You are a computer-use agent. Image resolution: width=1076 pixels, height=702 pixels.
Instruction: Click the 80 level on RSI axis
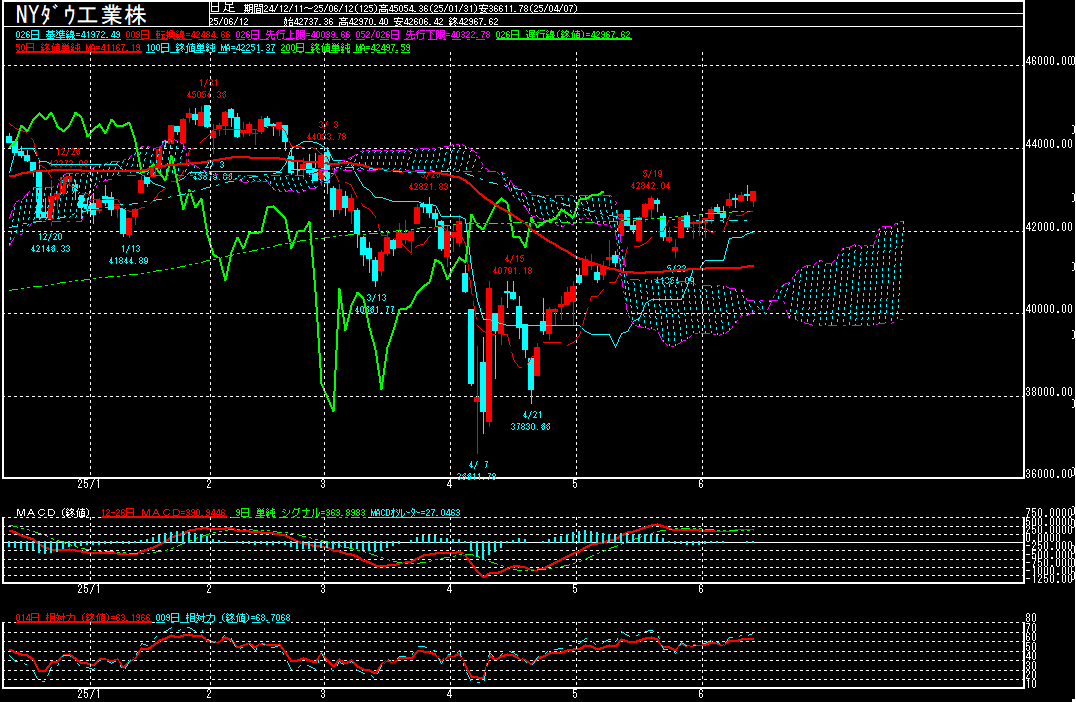click(1030, 618)
